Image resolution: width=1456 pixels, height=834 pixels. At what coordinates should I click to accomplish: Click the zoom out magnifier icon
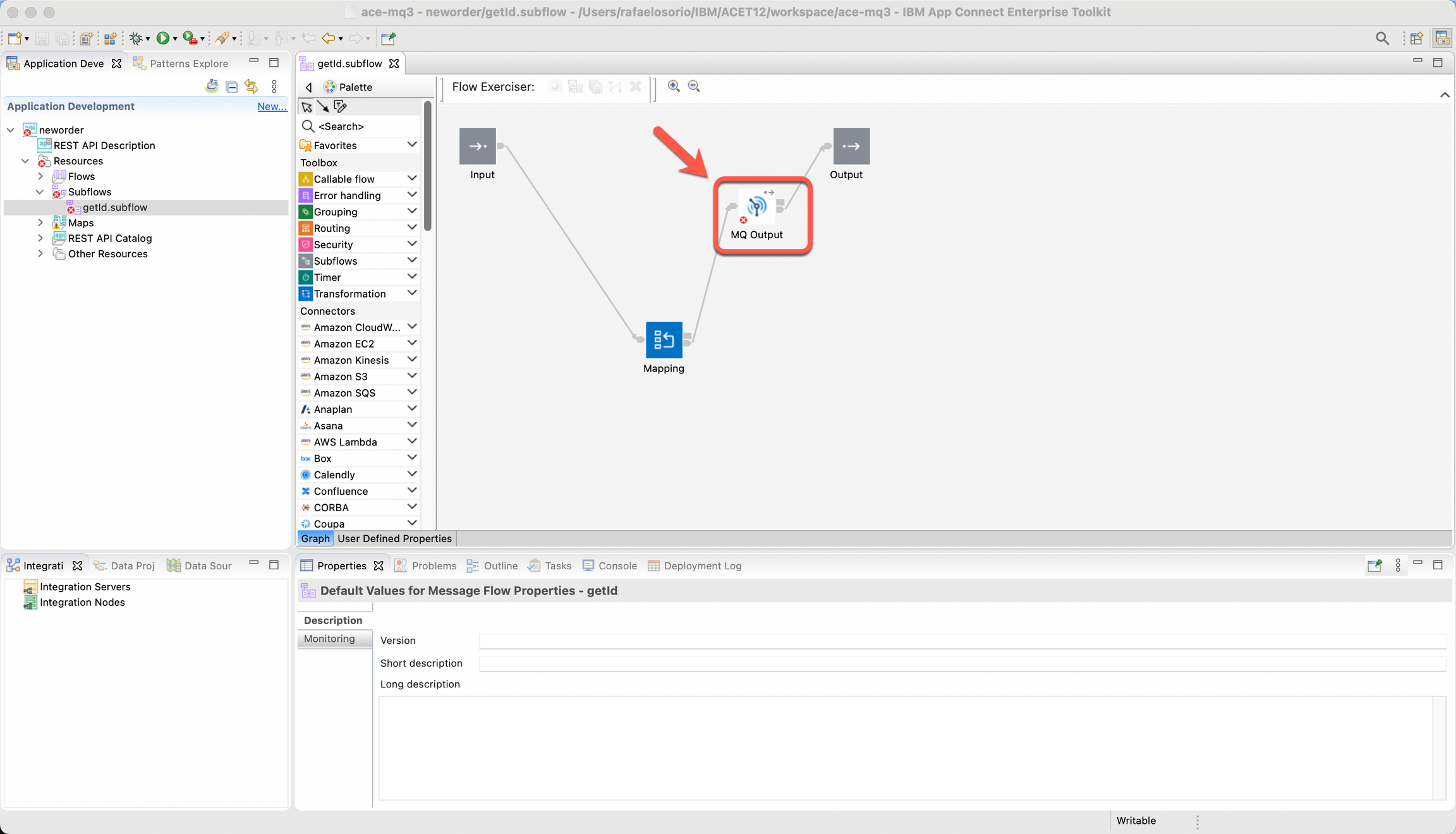694,87
